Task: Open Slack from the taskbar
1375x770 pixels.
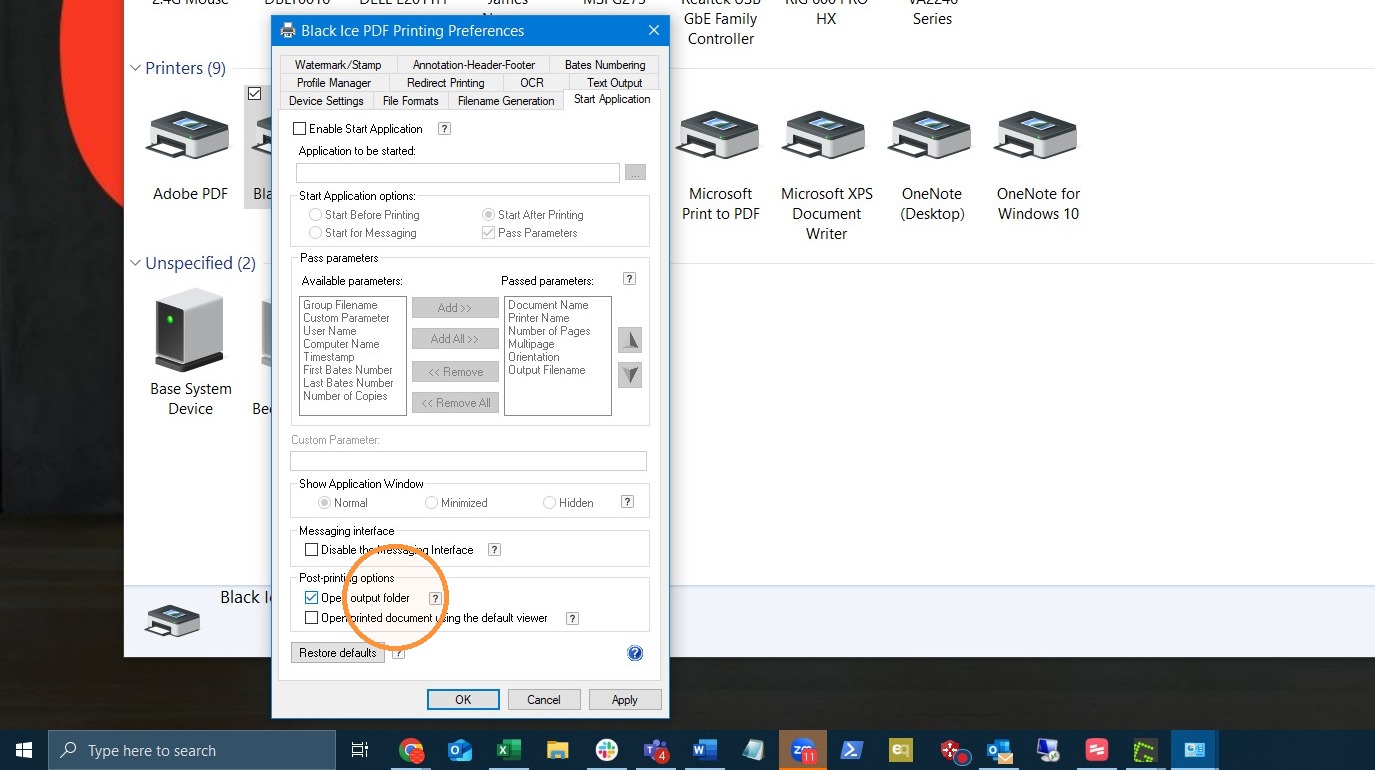Action: pyautogui.click(x=607, y=750)
